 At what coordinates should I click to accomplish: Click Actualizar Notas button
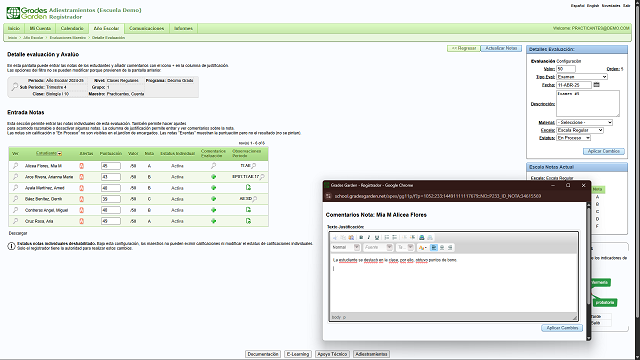[x=501, y=48]
